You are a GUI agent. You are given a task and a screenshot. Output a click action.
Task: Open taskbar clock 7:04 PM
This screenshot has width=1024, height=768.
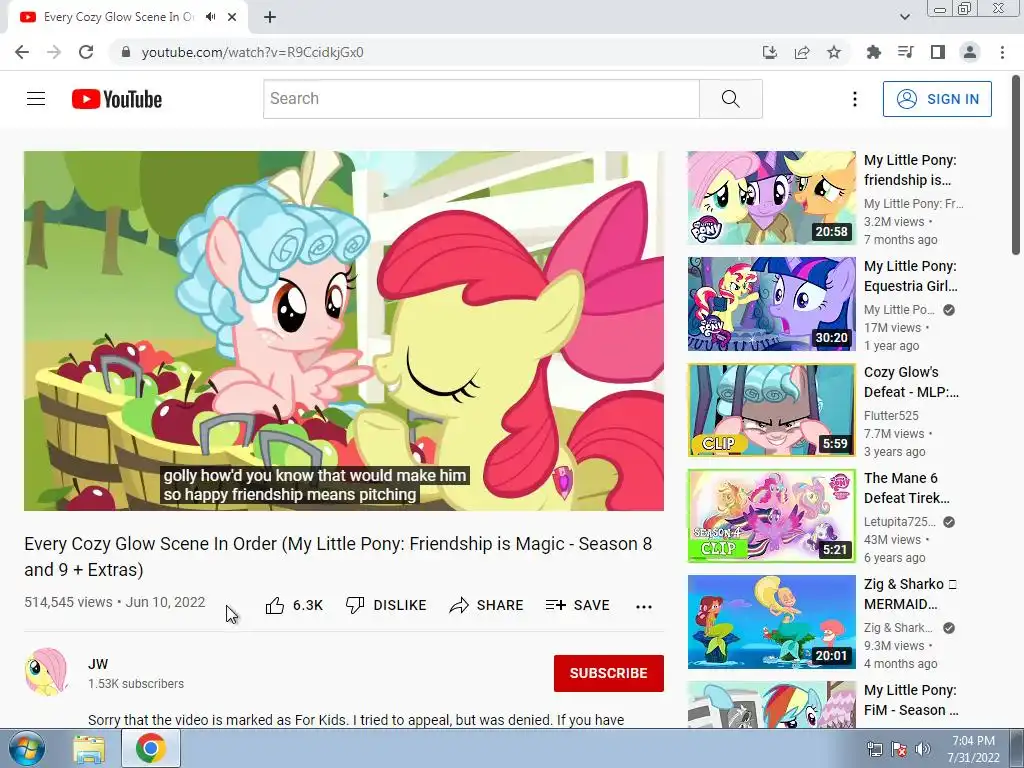pyautogui.click(x=974, y=749)
